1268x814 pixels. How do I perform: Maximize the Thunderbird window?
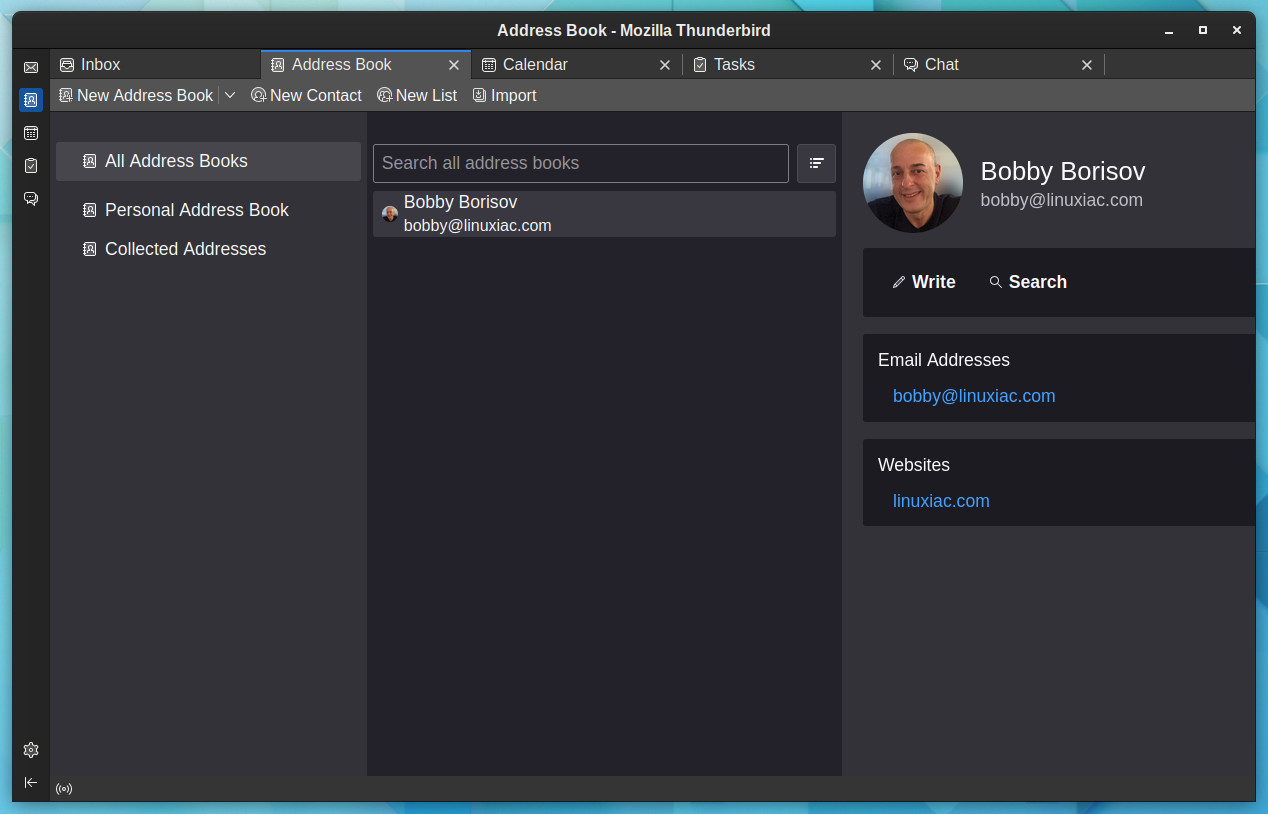(x=1203, y=31)
